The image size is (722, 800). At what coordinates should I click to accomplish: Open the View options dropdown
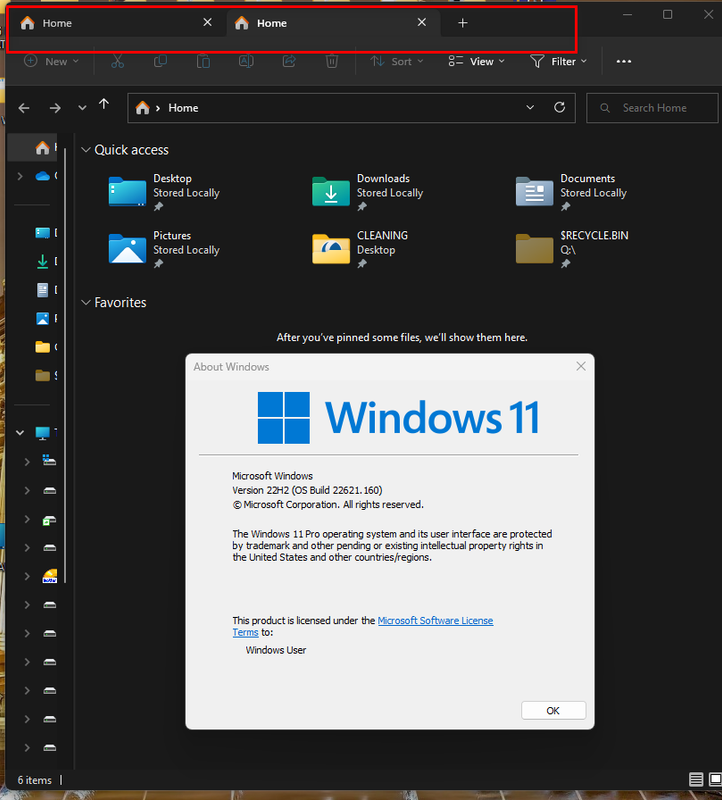pyautogui.click(x=477, y=61)
